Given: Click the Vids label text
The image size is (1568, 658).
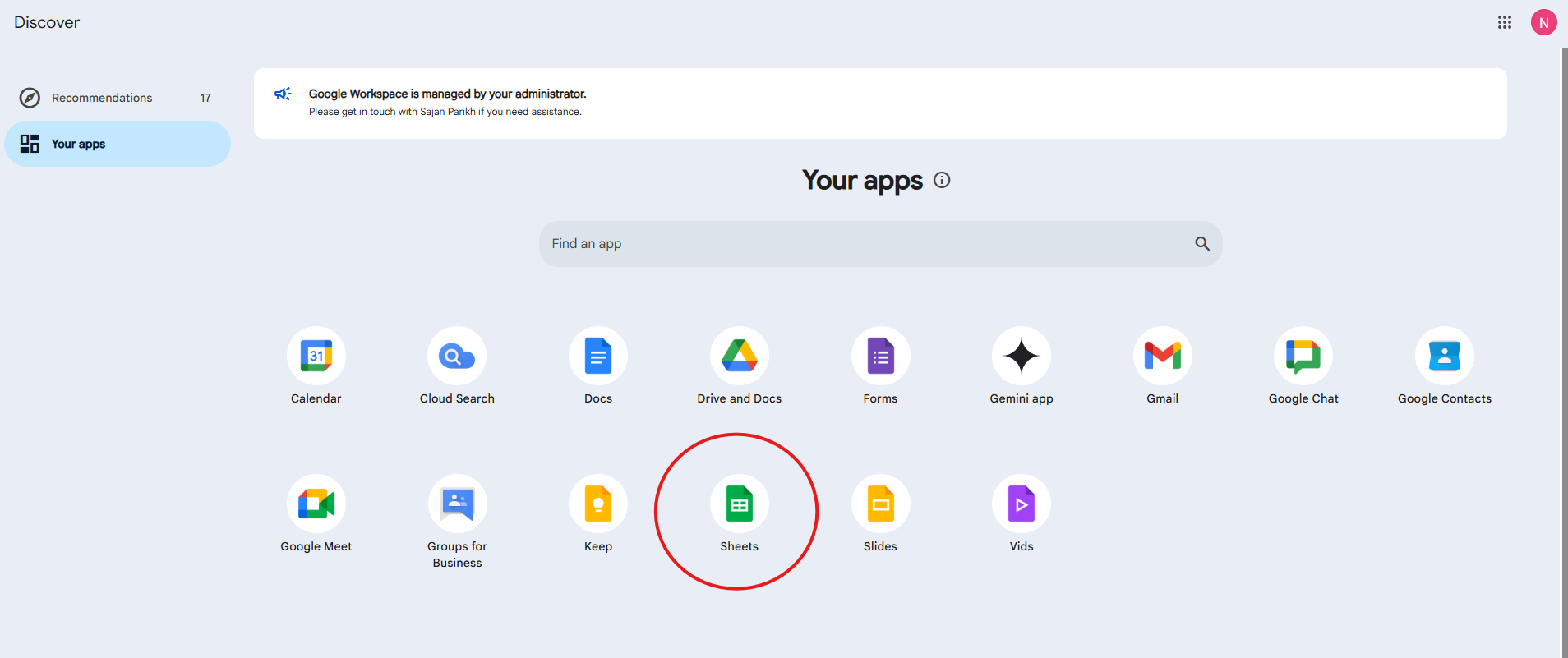Looking at the screenshot, I should tap(1022, 546).
